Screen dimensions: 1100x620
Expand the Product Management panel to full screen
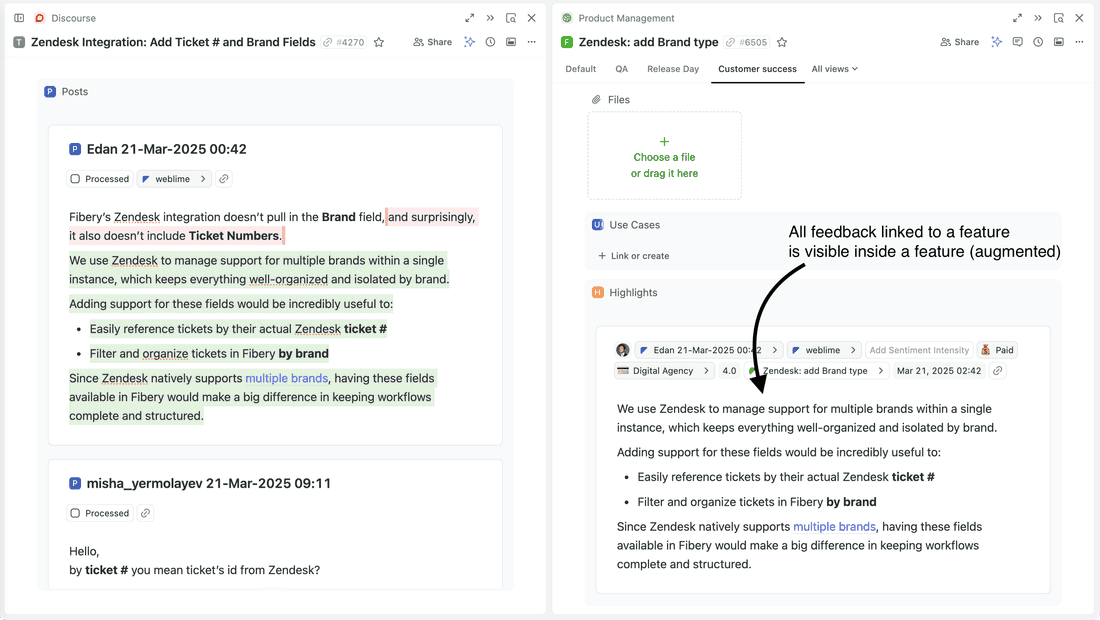tap(1016, 18)
